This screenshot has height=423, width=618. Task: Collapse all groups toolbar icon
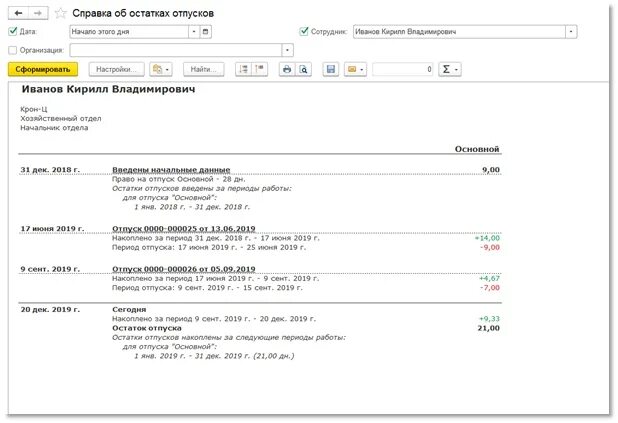coord(260,69)
